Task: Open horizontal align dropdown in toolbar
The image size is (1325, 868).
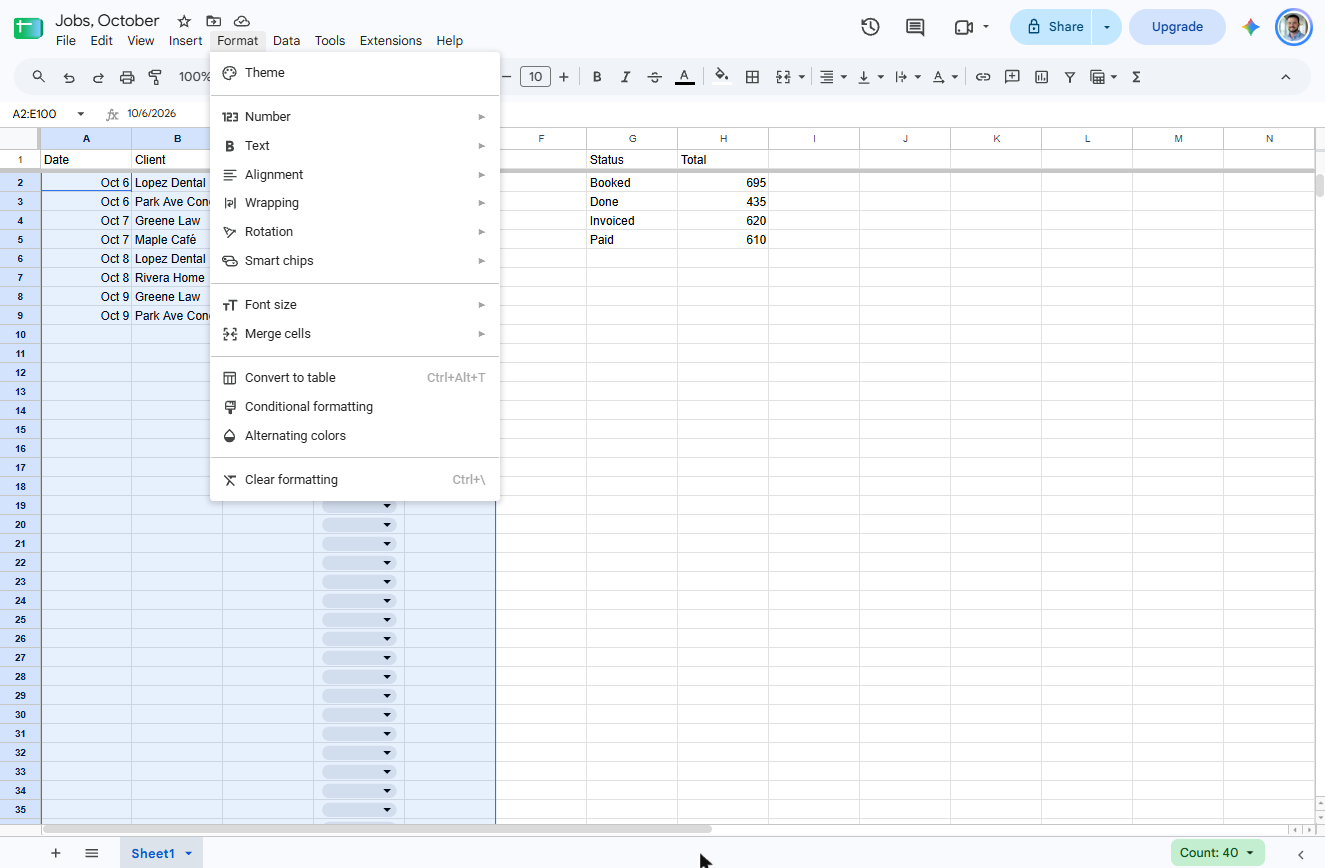Action: [x=833, y=77]
